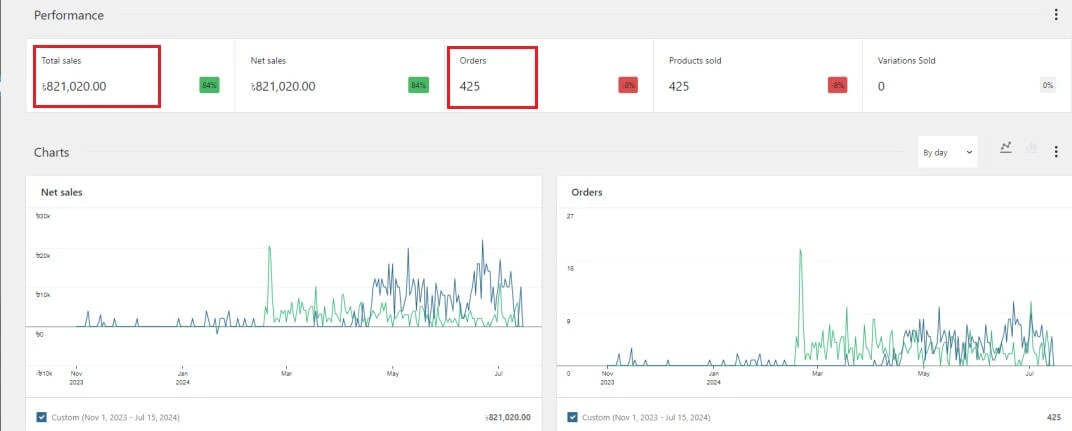Click the Orders chart title

tap(586, 192)
